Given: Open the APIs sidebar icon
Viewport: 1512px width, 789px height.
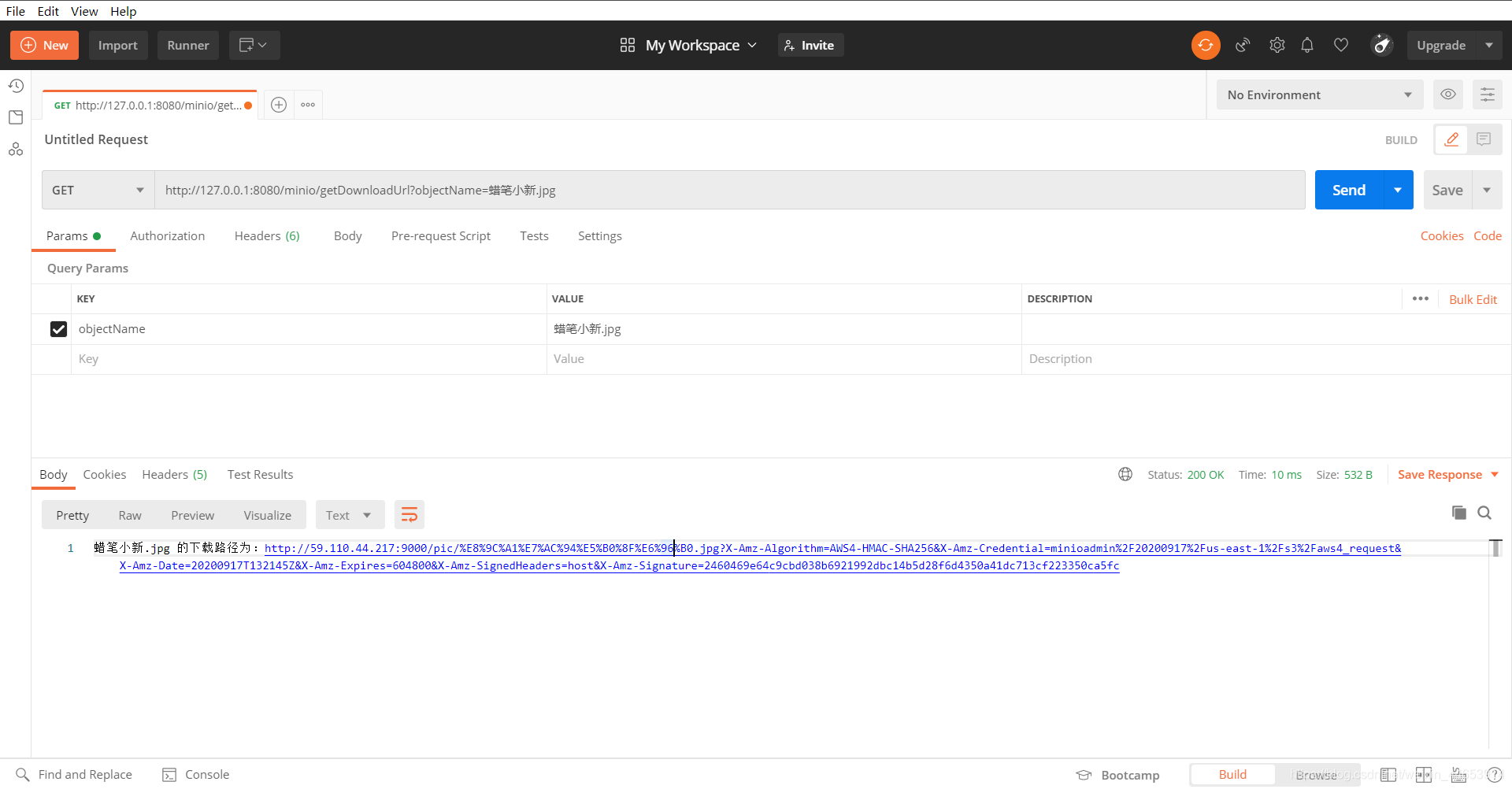Looking at the screenshot, I should click(x=16, y=149).
